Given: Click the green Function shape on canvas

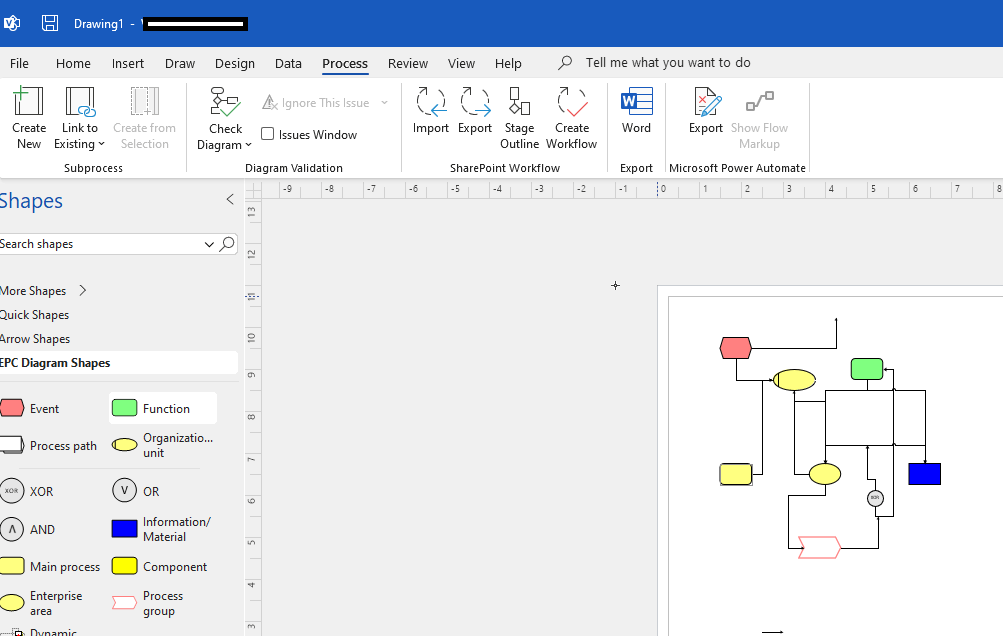Looking at the screenshot, I should tap(867, 369).
